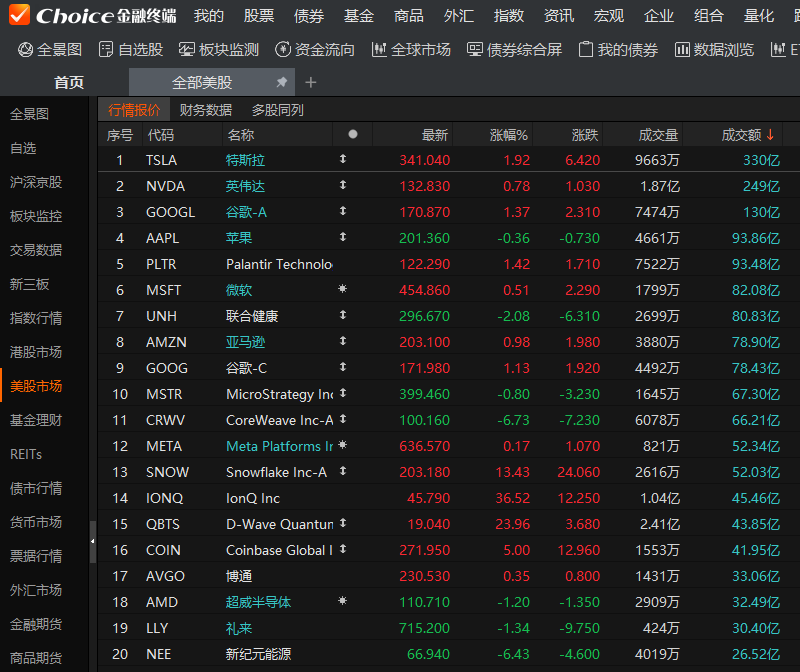Click the marker icon in NVDA row
800x672 pixels.
click(343, 185)
